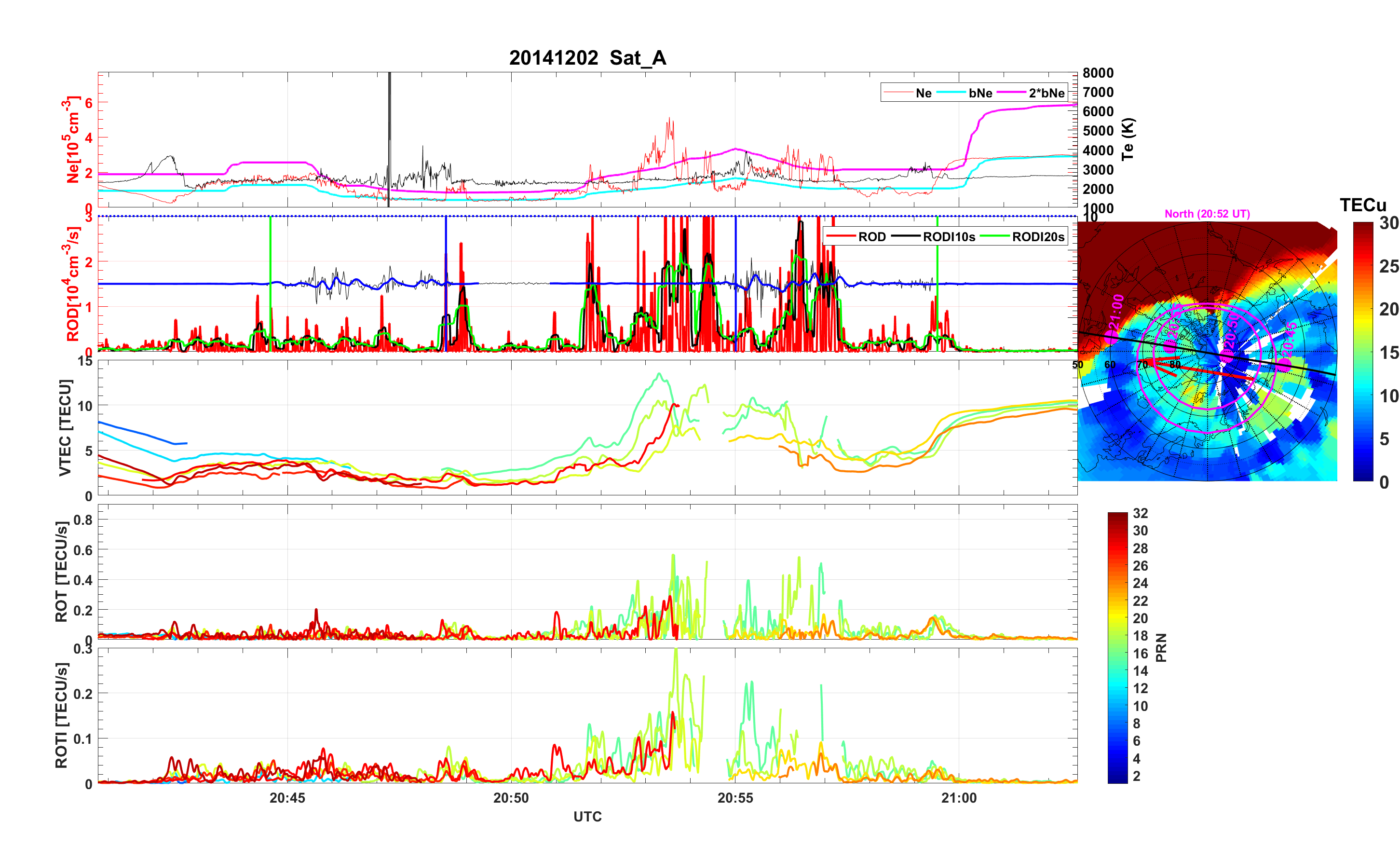Screen dimensions: 1400x847
Task: Click the TECu colorbar title
Action: [x=1362, y=205]
